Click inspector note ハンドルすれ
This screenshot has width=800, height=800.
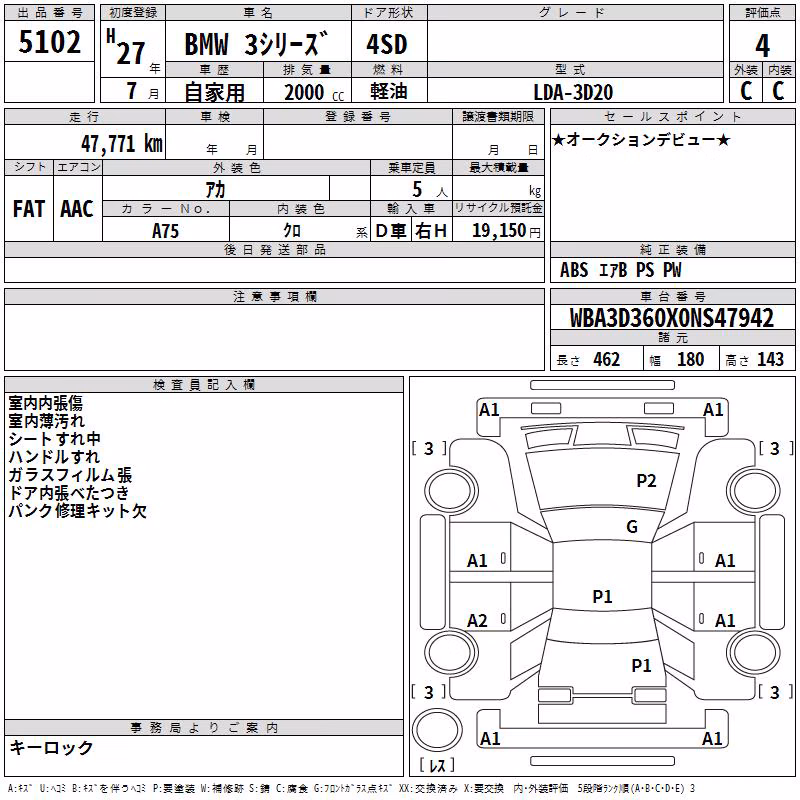coord(54,457)
